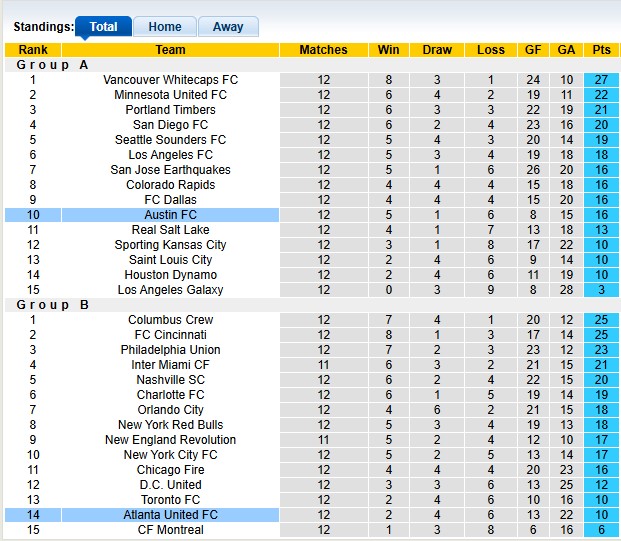621x541 pixels.
Task: Click Vancouver Whitecaps points cell showing 27
Action: 602,80
